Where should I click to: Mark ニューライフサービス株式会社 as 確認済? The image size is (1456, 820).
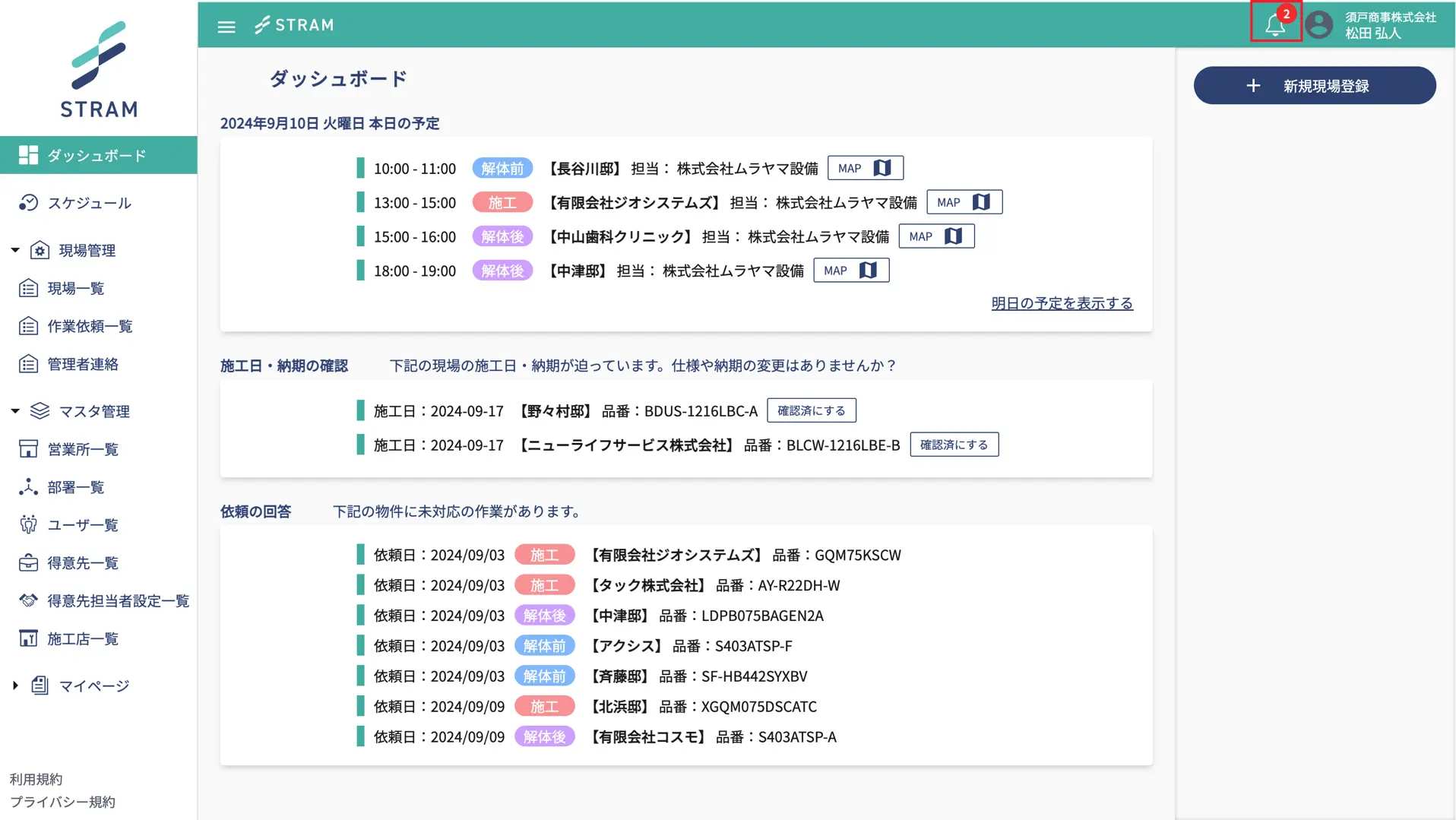(x=954, y=445)
